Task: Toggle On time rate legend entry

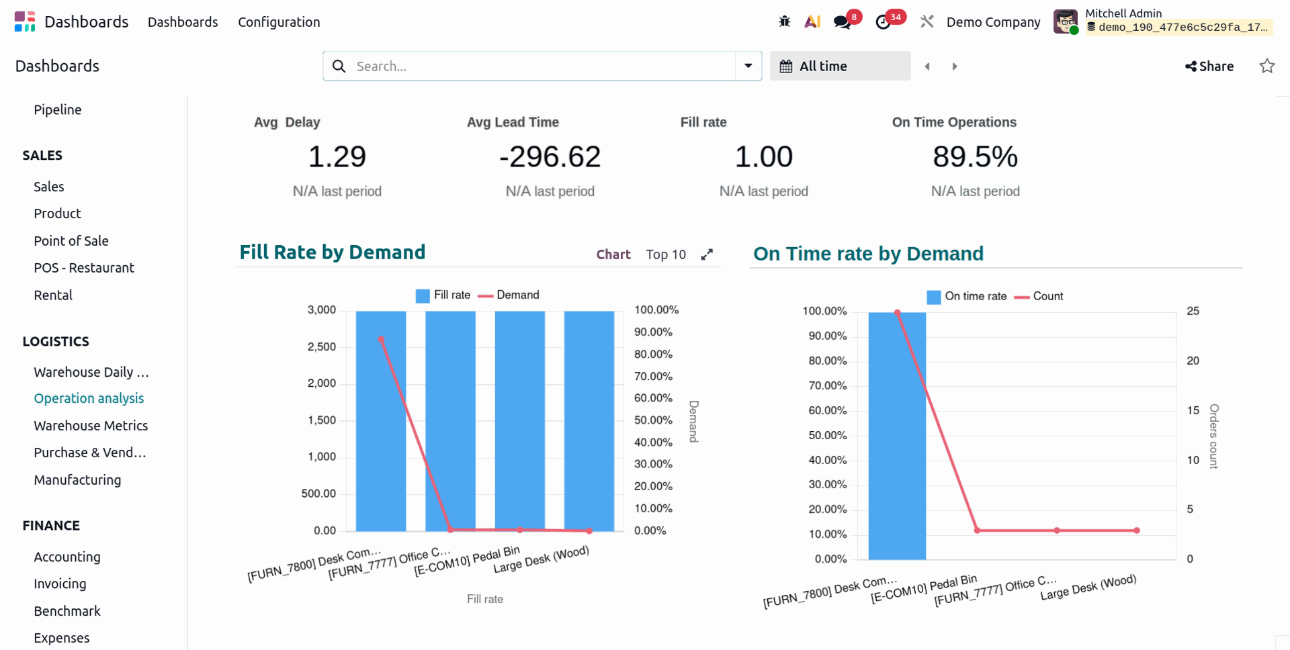Action: 966,296
